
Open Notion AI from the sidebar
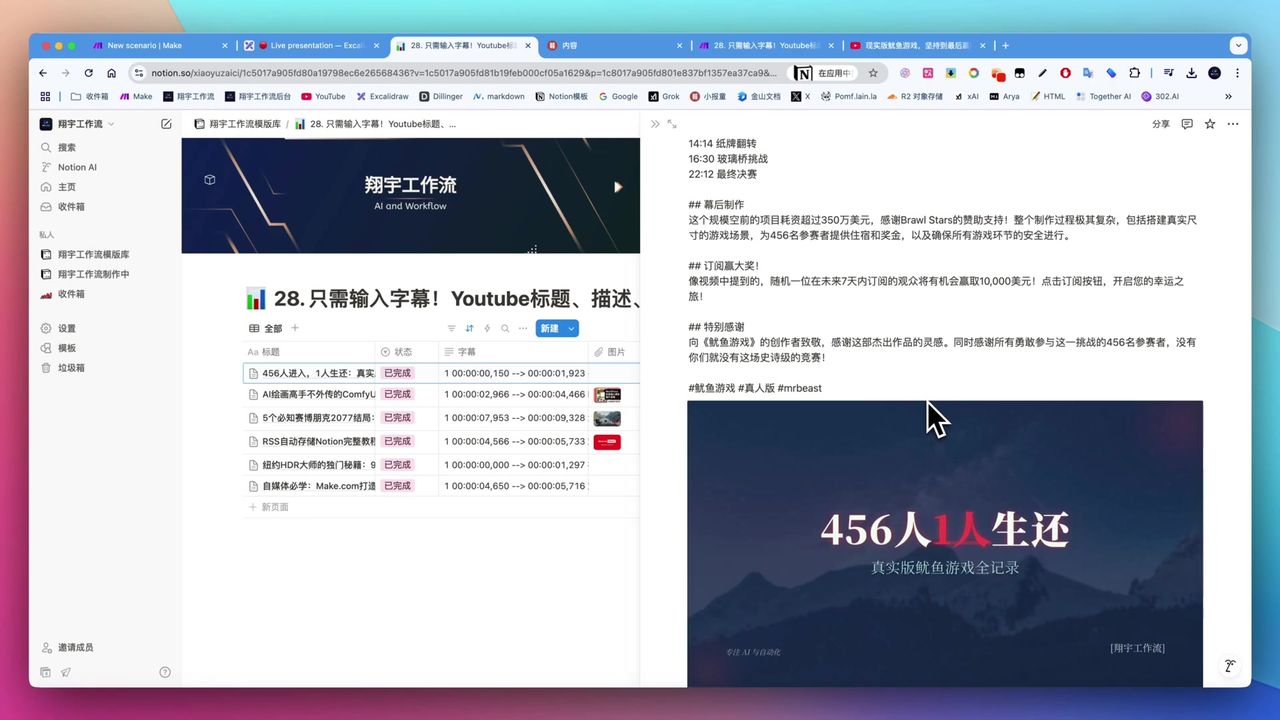[x=75, y=167]
